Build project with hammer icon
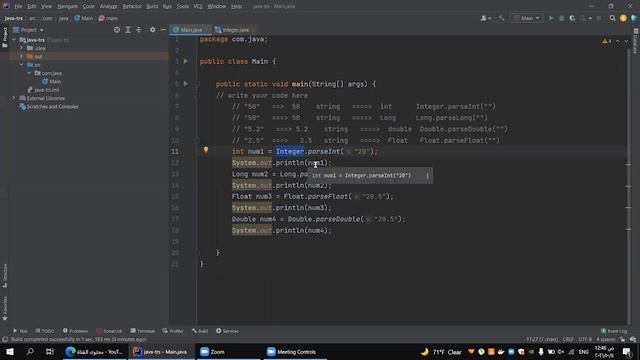The height and width of the screenshot is (360, 640). click(501, 18)
